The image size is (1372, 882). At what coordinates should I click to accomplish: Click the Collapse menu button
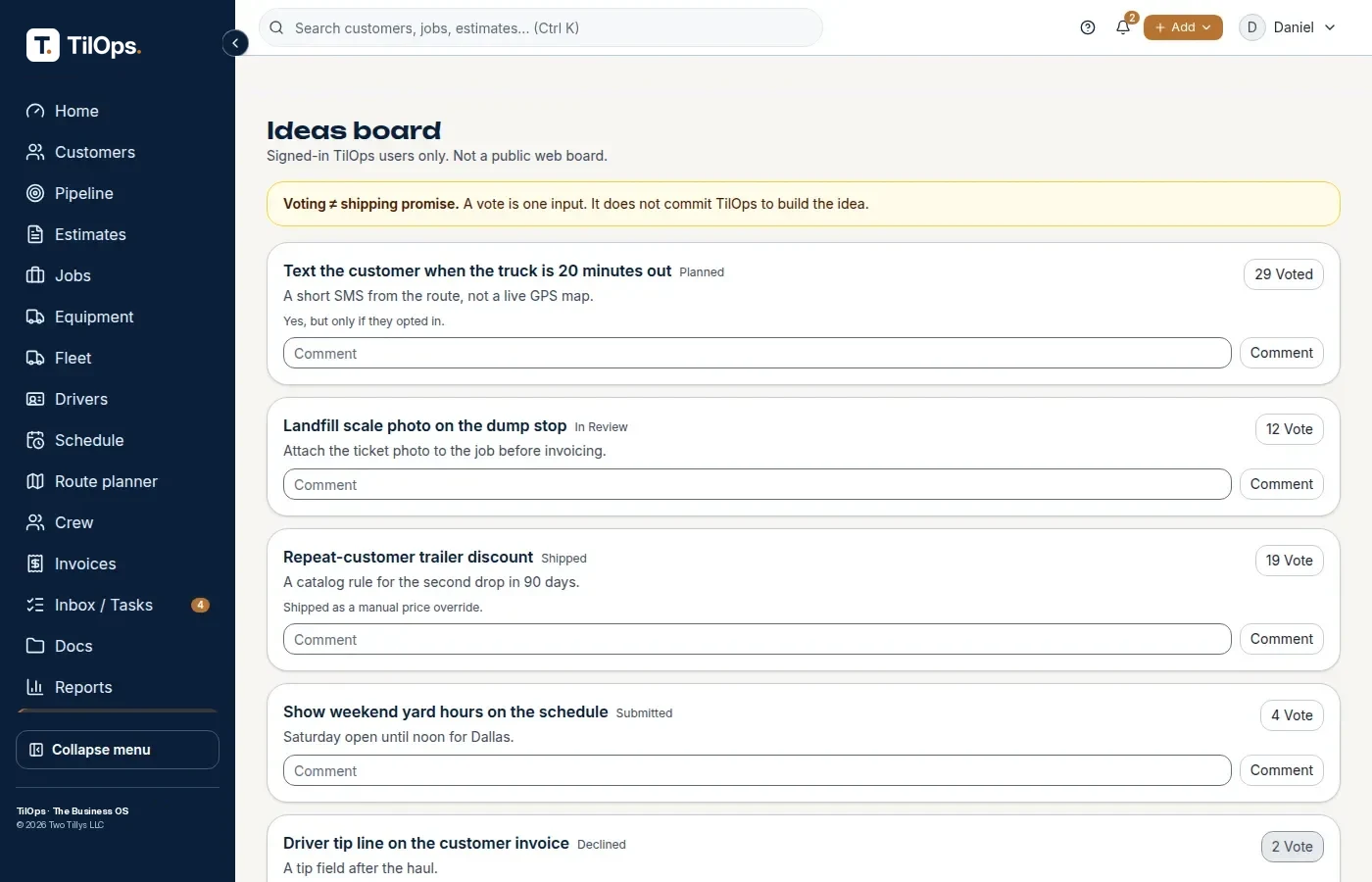[x=118, y=750]
